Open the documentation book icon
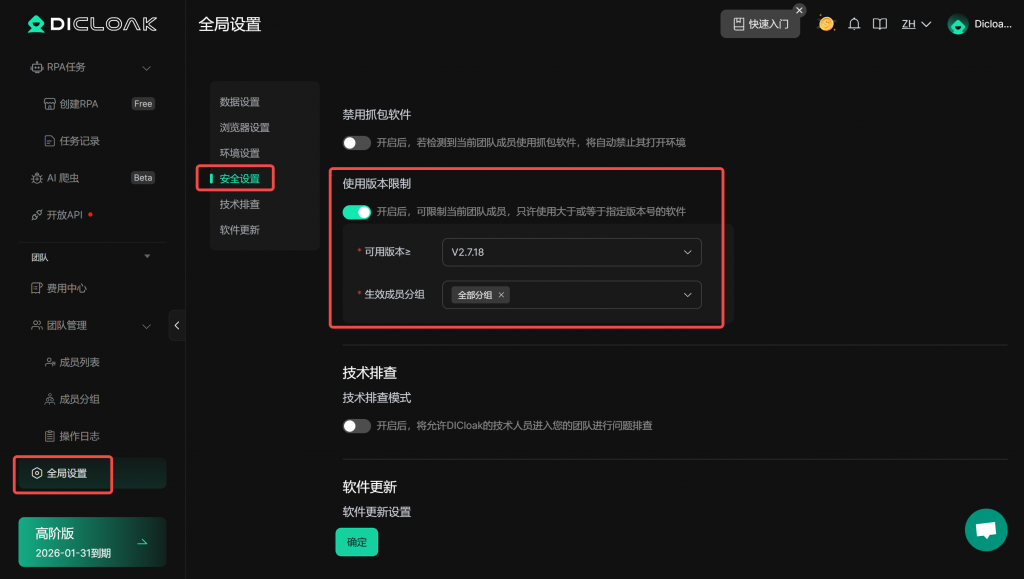The width and height of the screenshot is (1024, 579). (880, 24)
